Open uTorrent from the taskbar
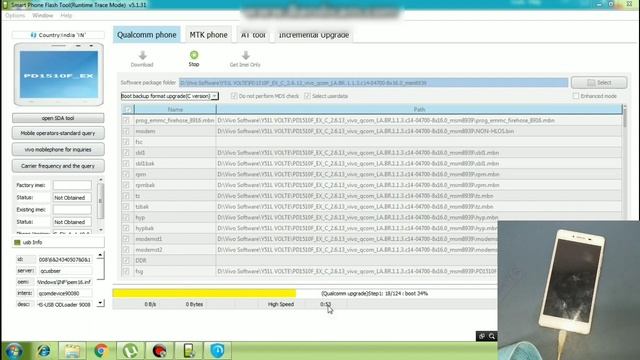 130,351
